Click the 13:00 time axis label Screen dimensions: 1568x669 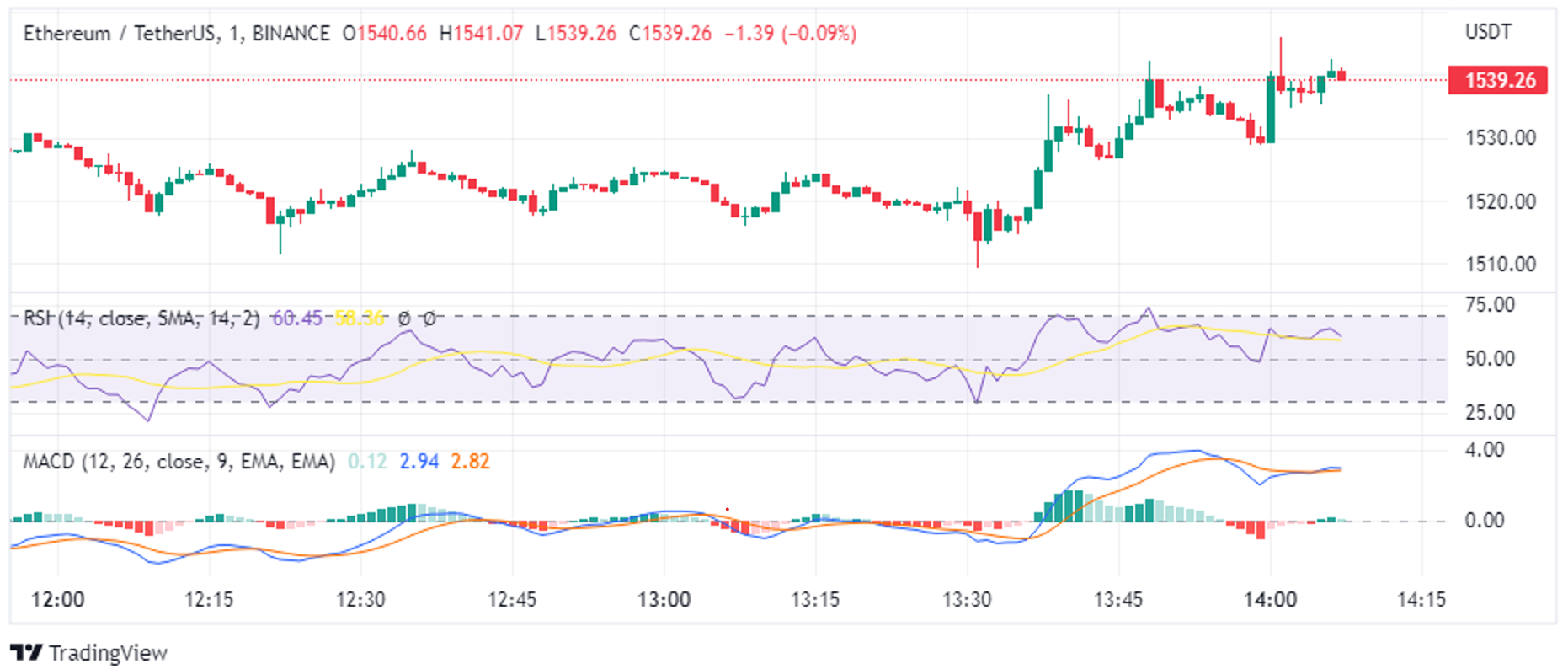[x=664, y=600]
